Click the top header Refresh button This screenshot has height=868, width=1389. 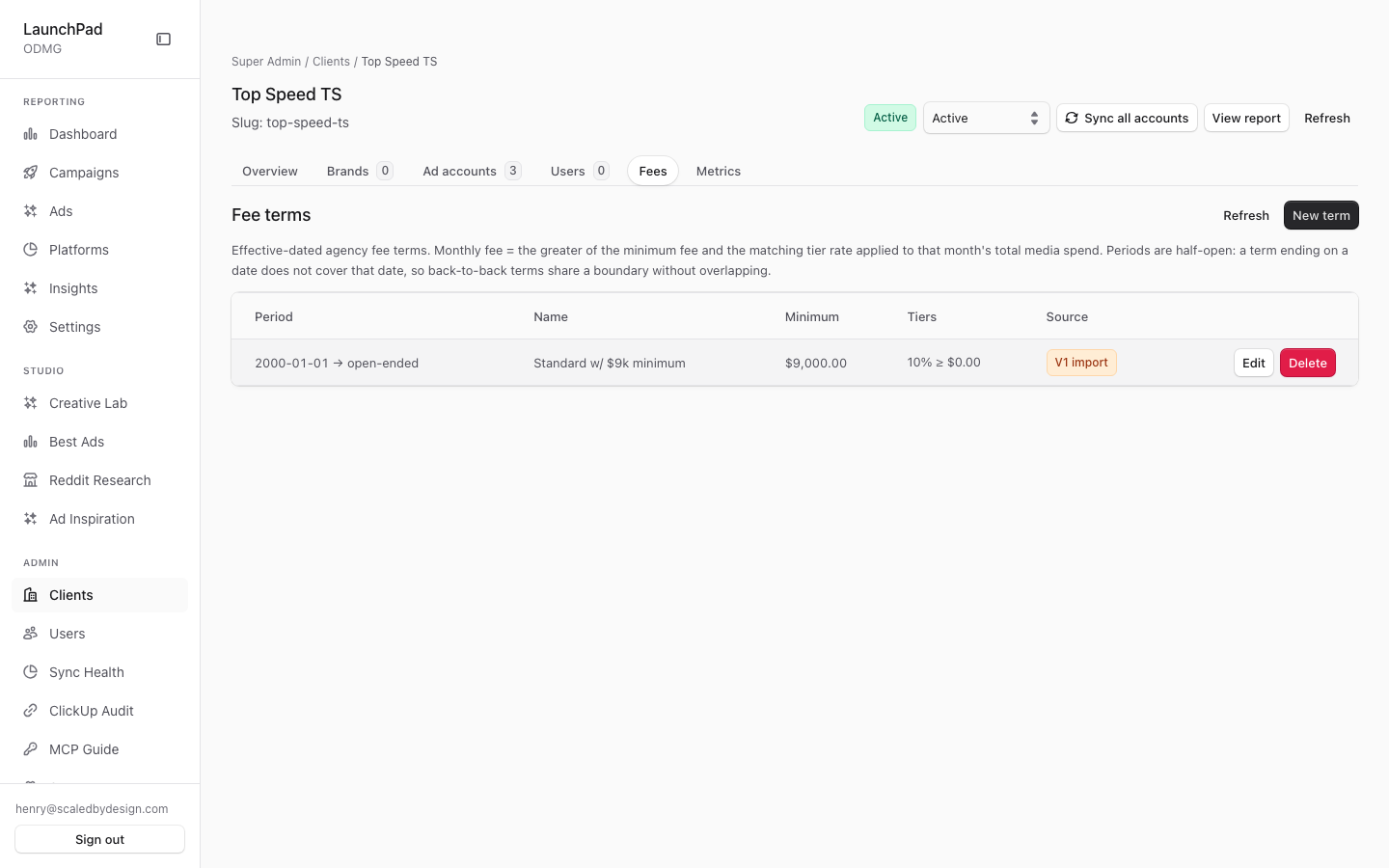1327,118
